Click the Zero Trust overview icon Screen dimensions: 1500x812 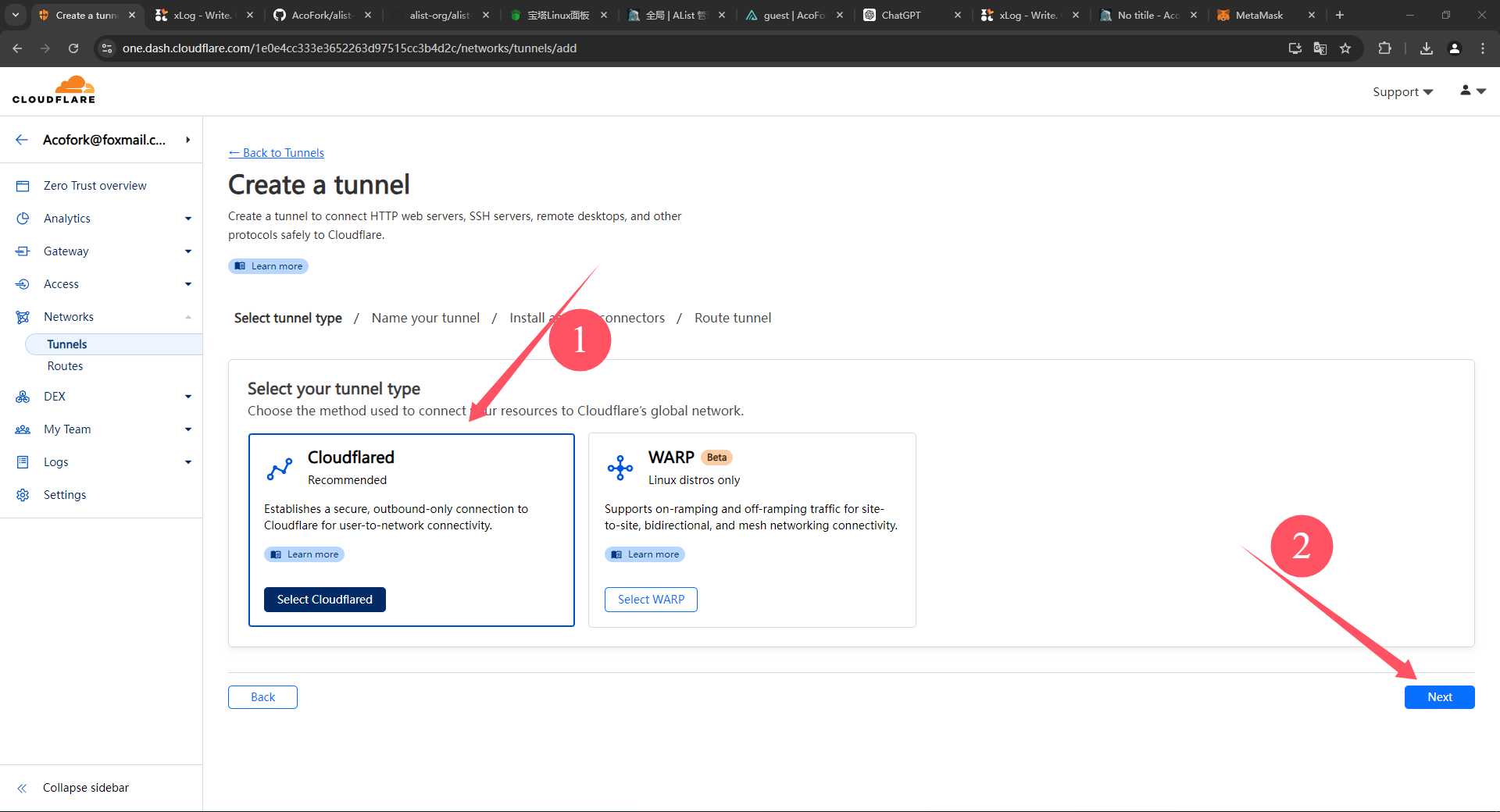pyautogui.click(x=23, y=186)
